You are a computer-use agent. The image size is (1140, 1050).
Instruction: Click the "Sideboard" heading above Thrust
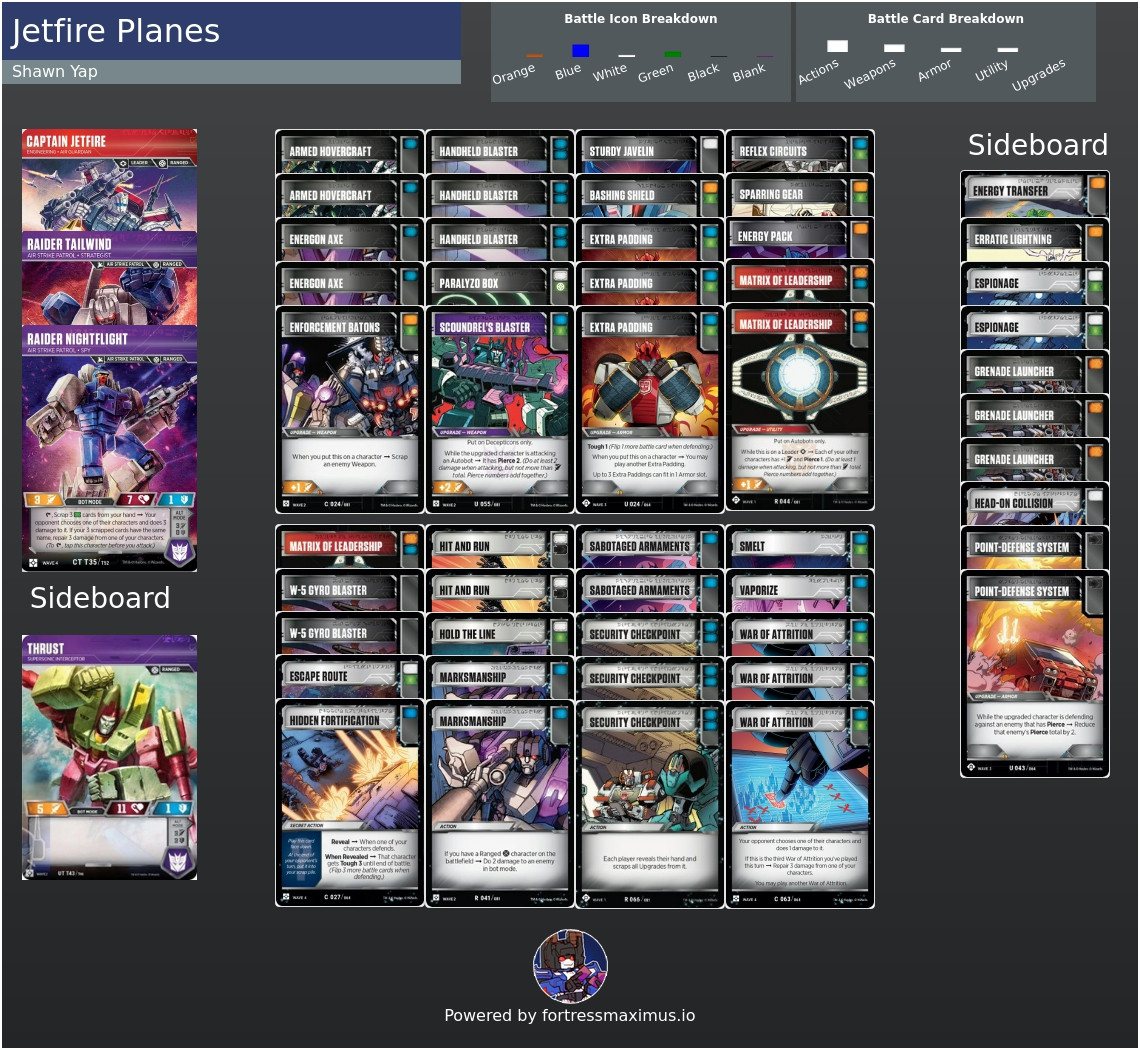coord(100,598)
